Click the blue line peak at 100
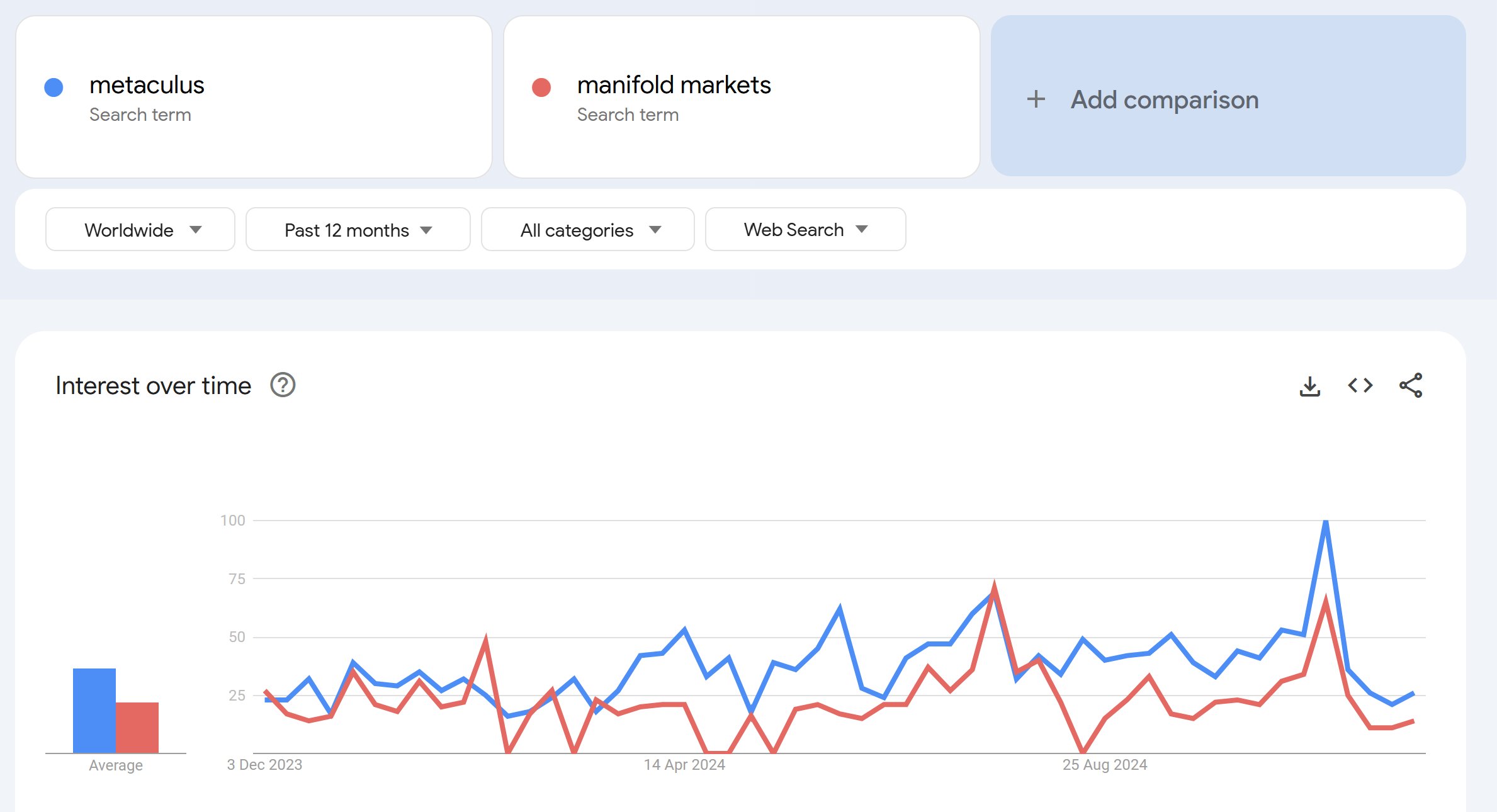 pyautogui.click(x=1326, y=522)
